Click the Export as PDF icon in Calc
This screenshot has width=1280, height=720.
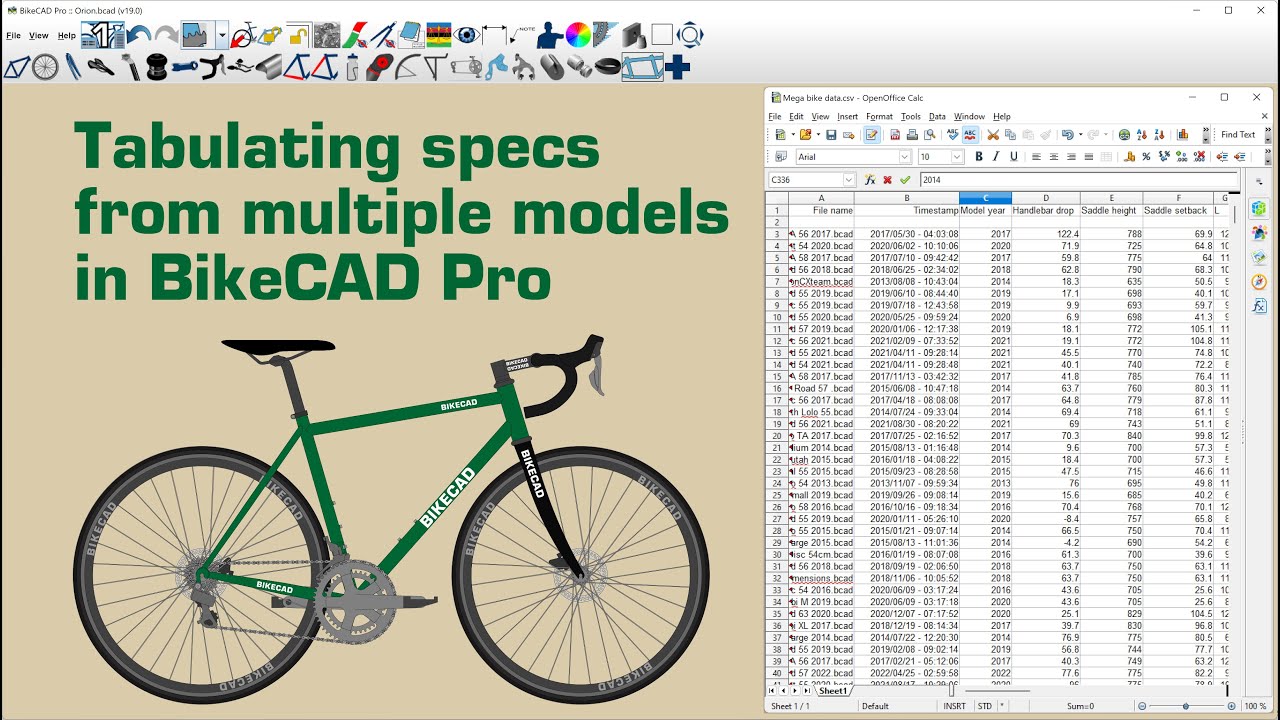pyautogui.click(x=895, y=135)
